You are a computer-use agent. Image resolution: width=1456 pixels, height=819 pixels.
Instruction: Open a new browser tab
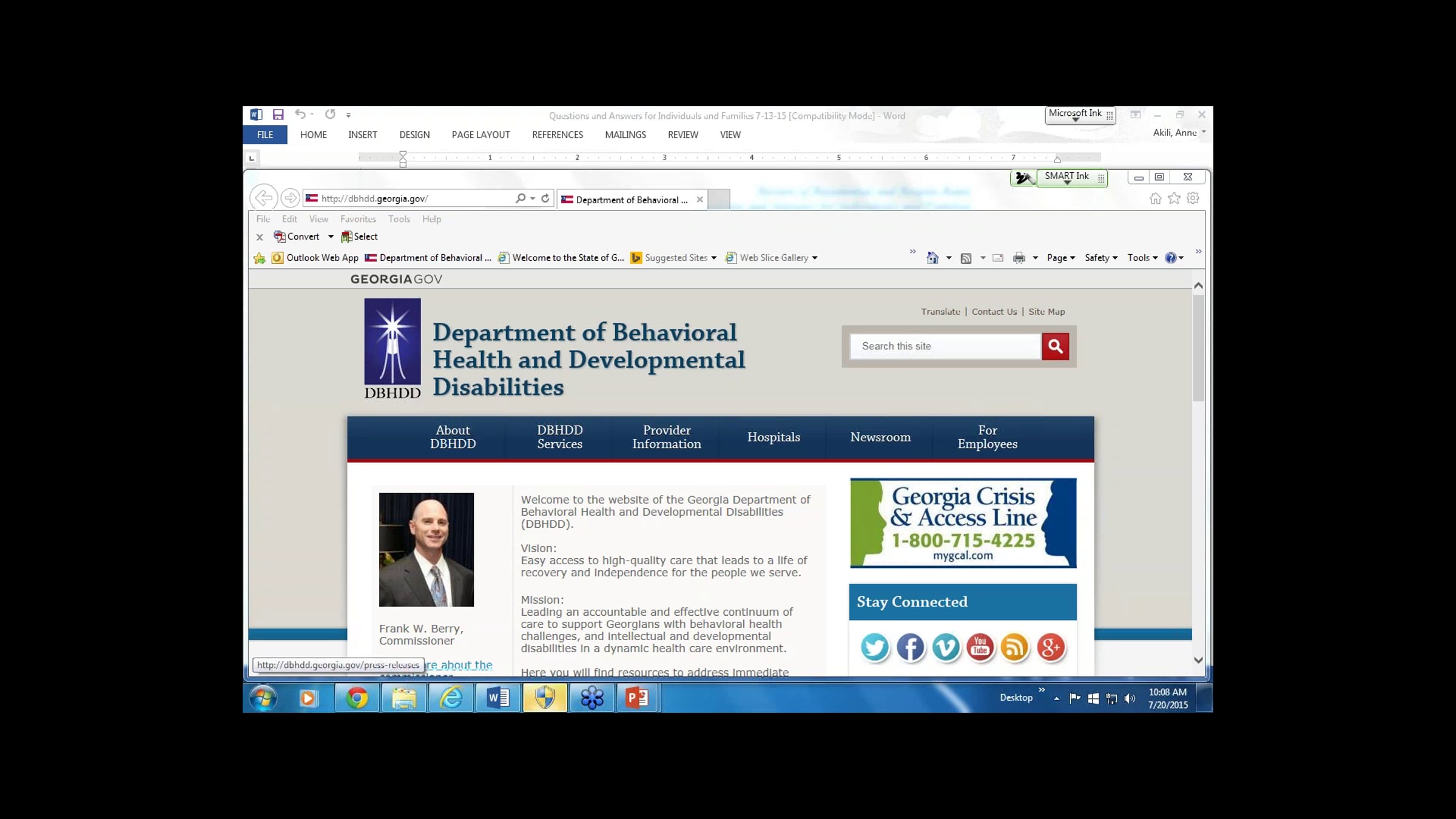coord(719,200)
